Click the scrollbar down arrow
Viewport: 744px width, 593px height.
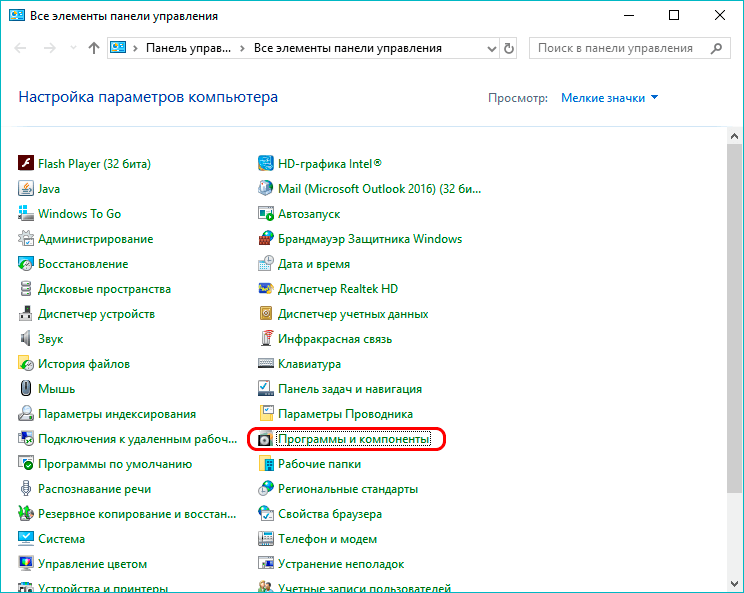[x=734, y=584]
